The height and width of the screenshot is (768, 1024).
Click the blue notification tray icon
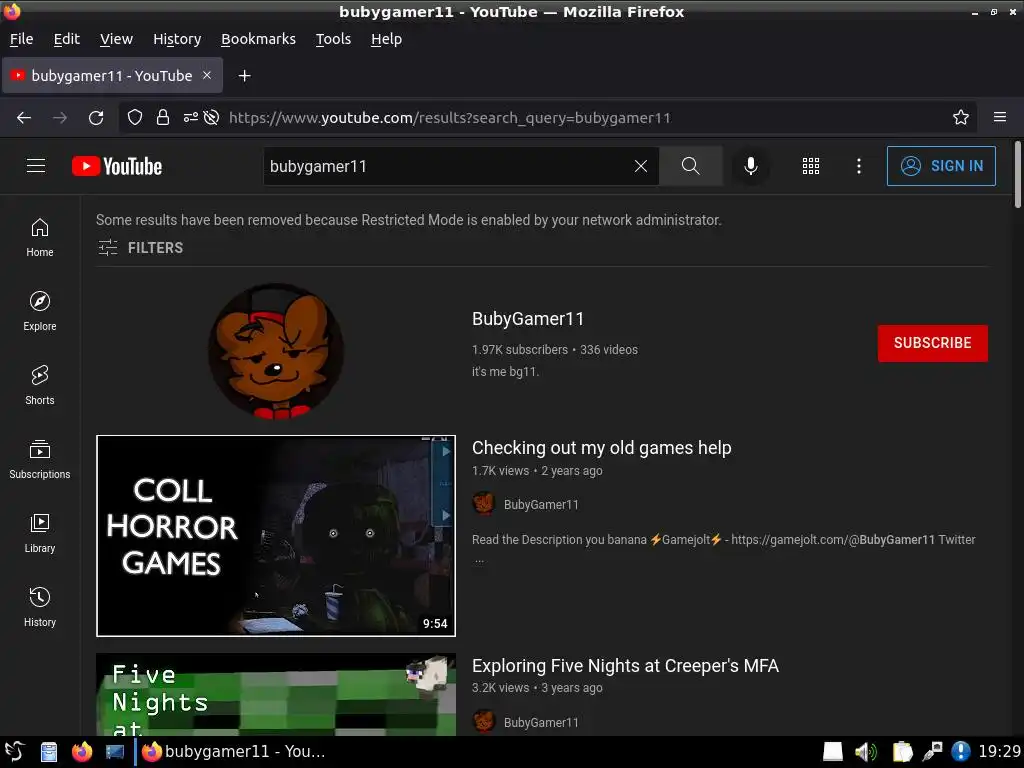(961, 752)
